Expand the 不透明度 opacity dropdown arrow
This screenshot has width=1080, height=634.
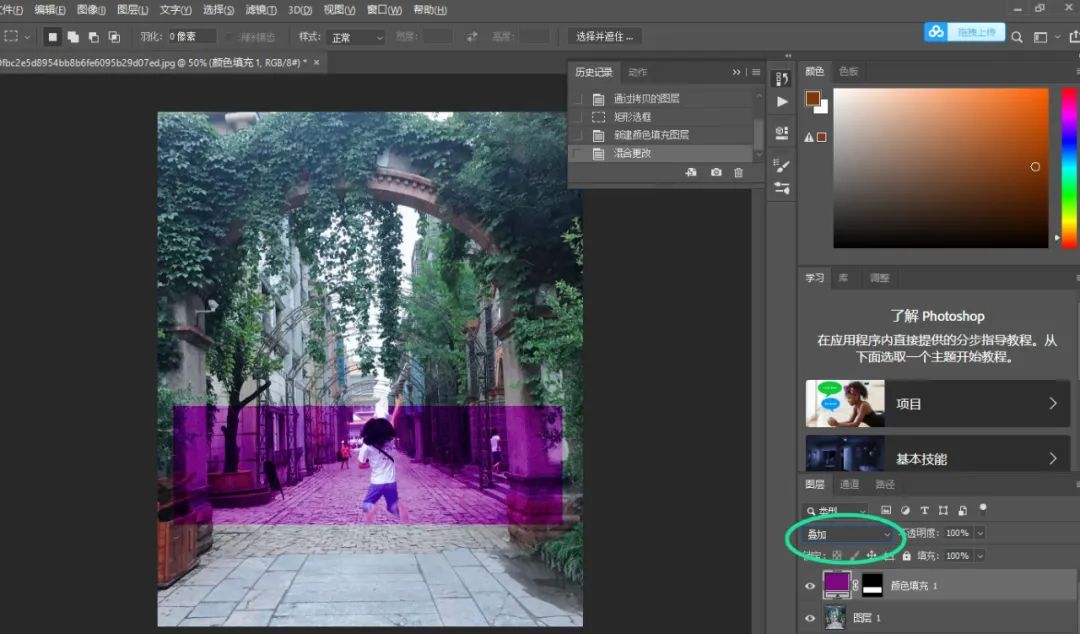(x=979, y=534)
